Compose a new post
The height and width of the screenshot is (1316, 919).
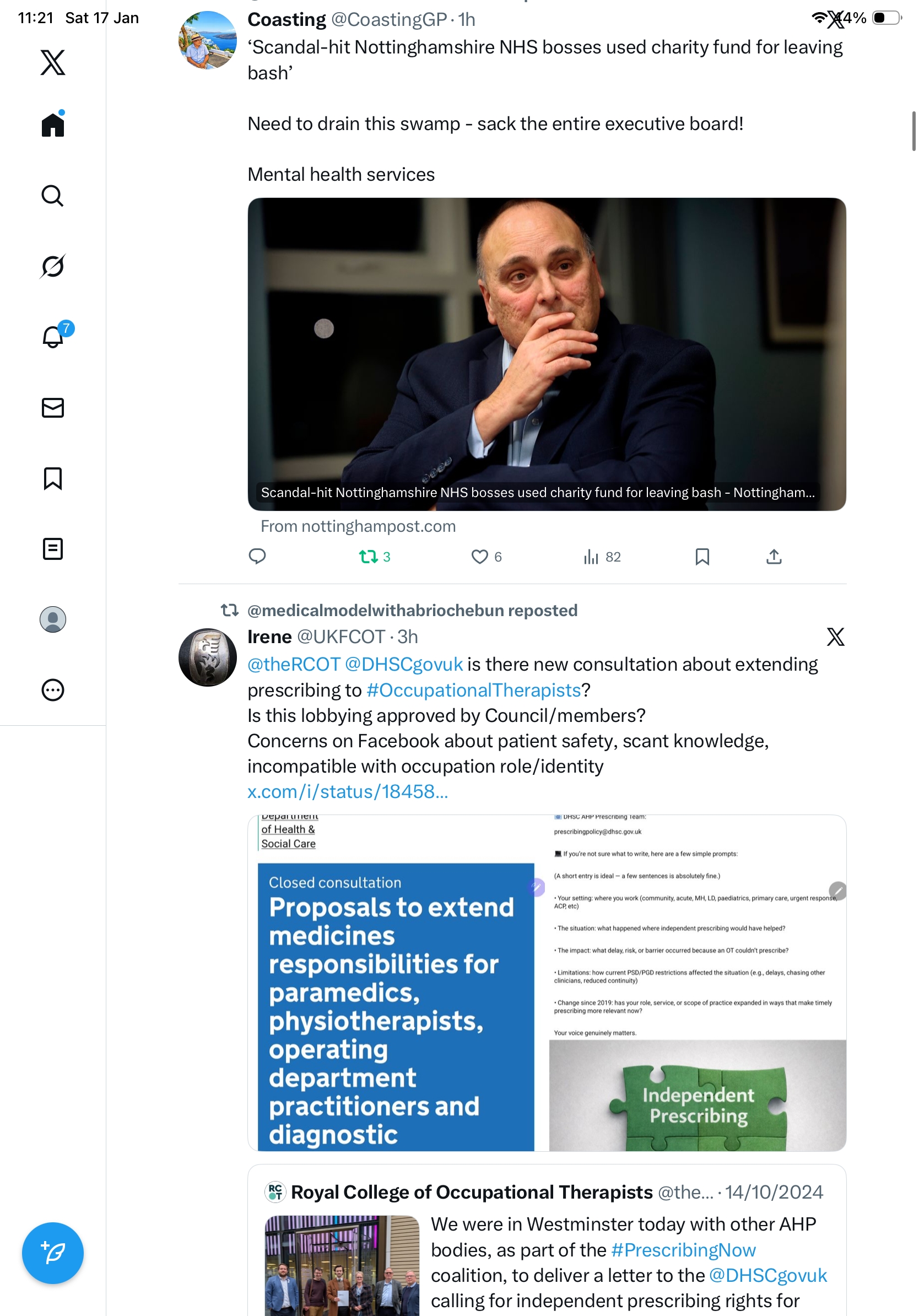53,1253
